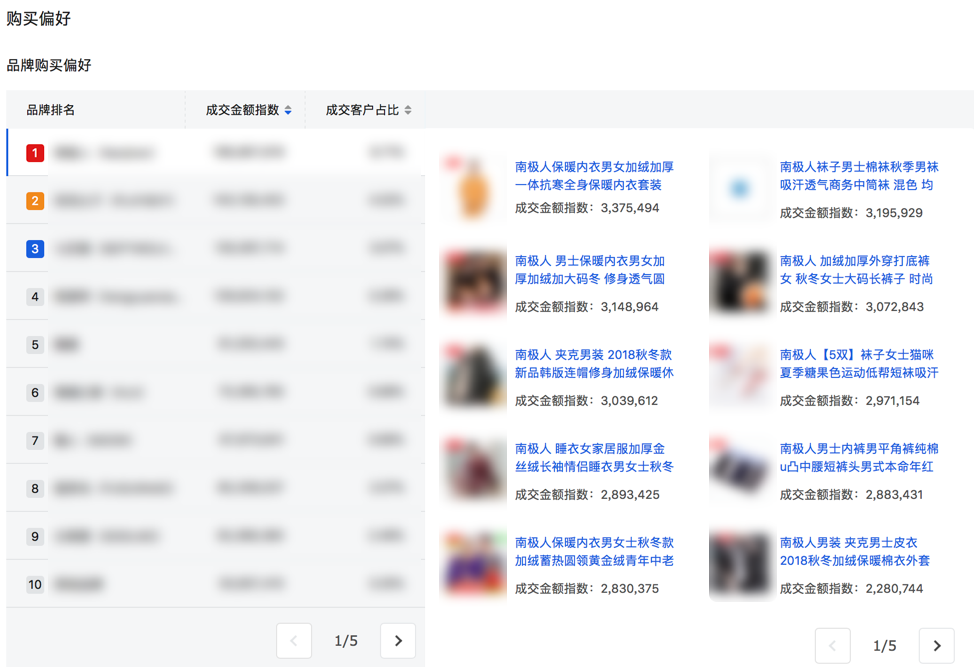The height and width of the screenshot is (667, 974).
Task: Sort by 成交客户占比 using its sort arrows
Action: pyautogui.click(x=407, y=111)
